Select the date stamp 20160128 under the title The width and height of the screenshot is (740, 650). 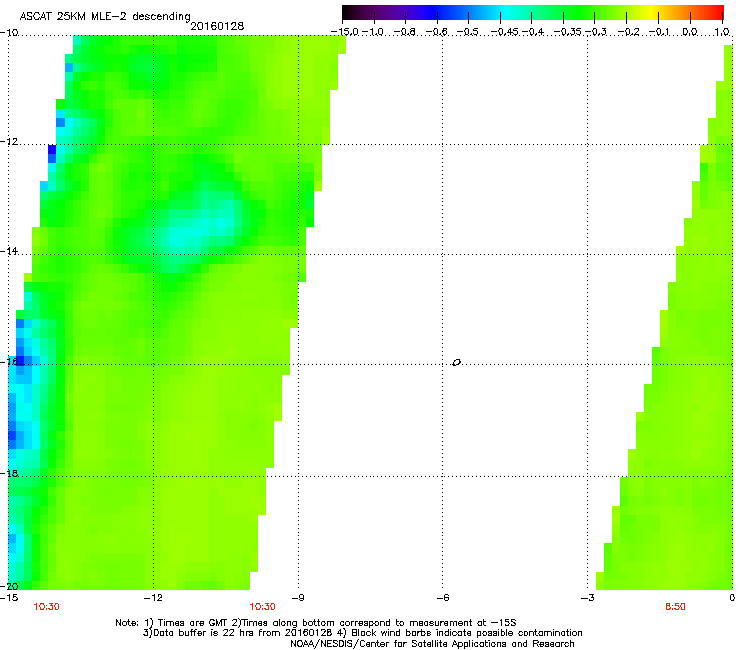click(217, 26)
